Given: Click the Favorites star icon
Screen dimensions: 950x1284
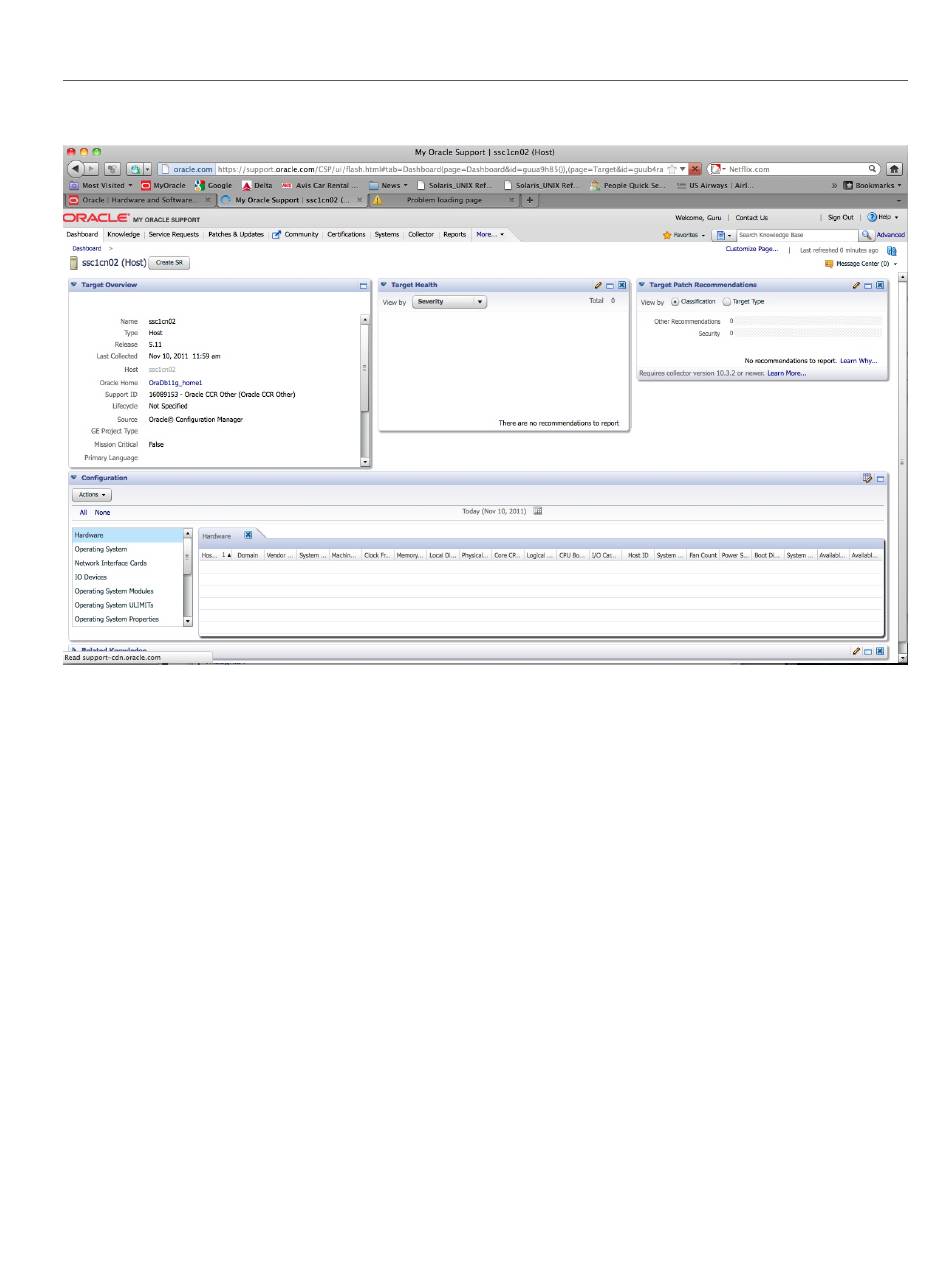Looking at the screenshot, I should pyautogui.click(x=666, y=234).
